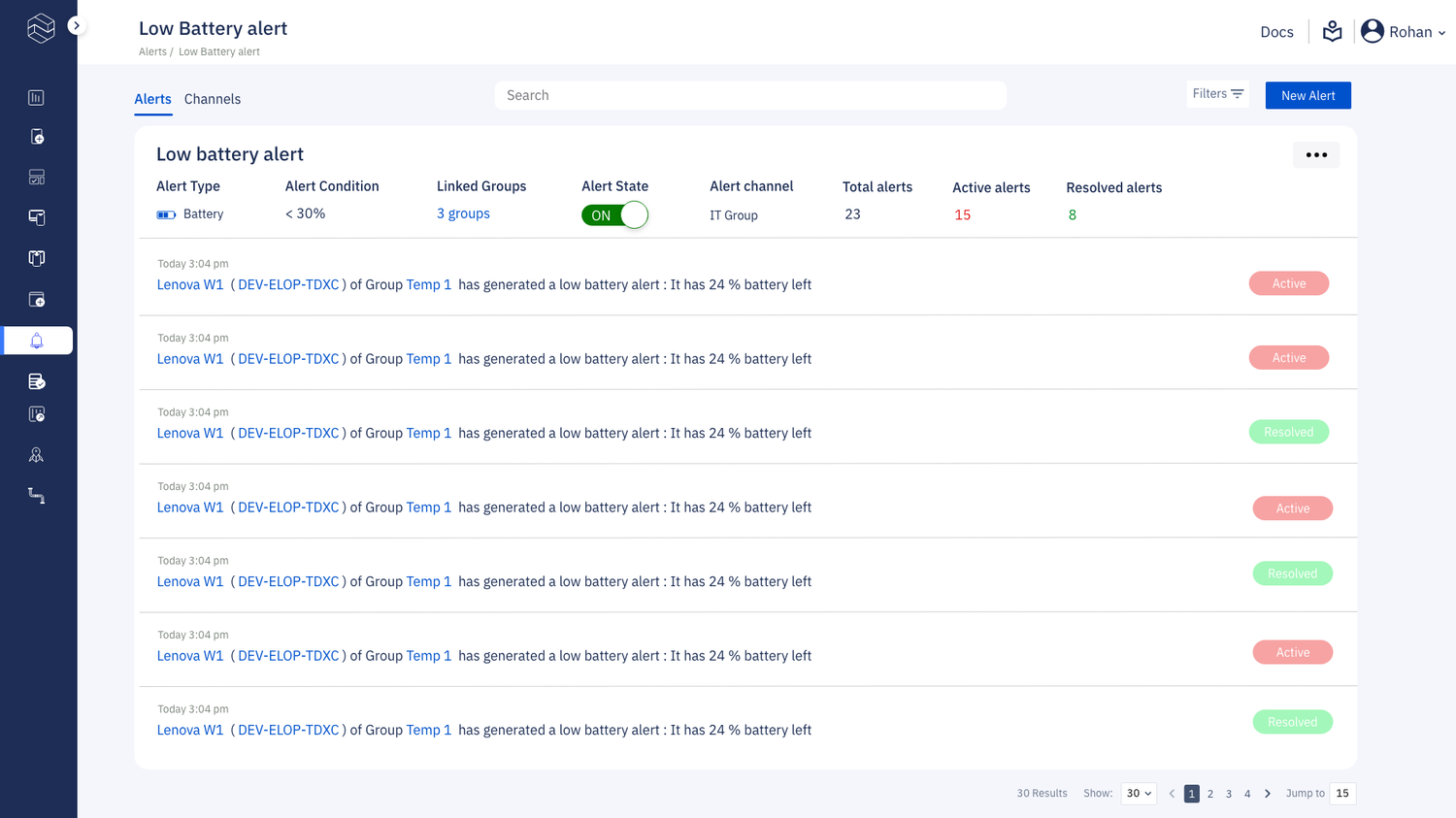This screenshot has height=818, width=1456.
Task: Switch to the Channels tab
Action: 213,99
